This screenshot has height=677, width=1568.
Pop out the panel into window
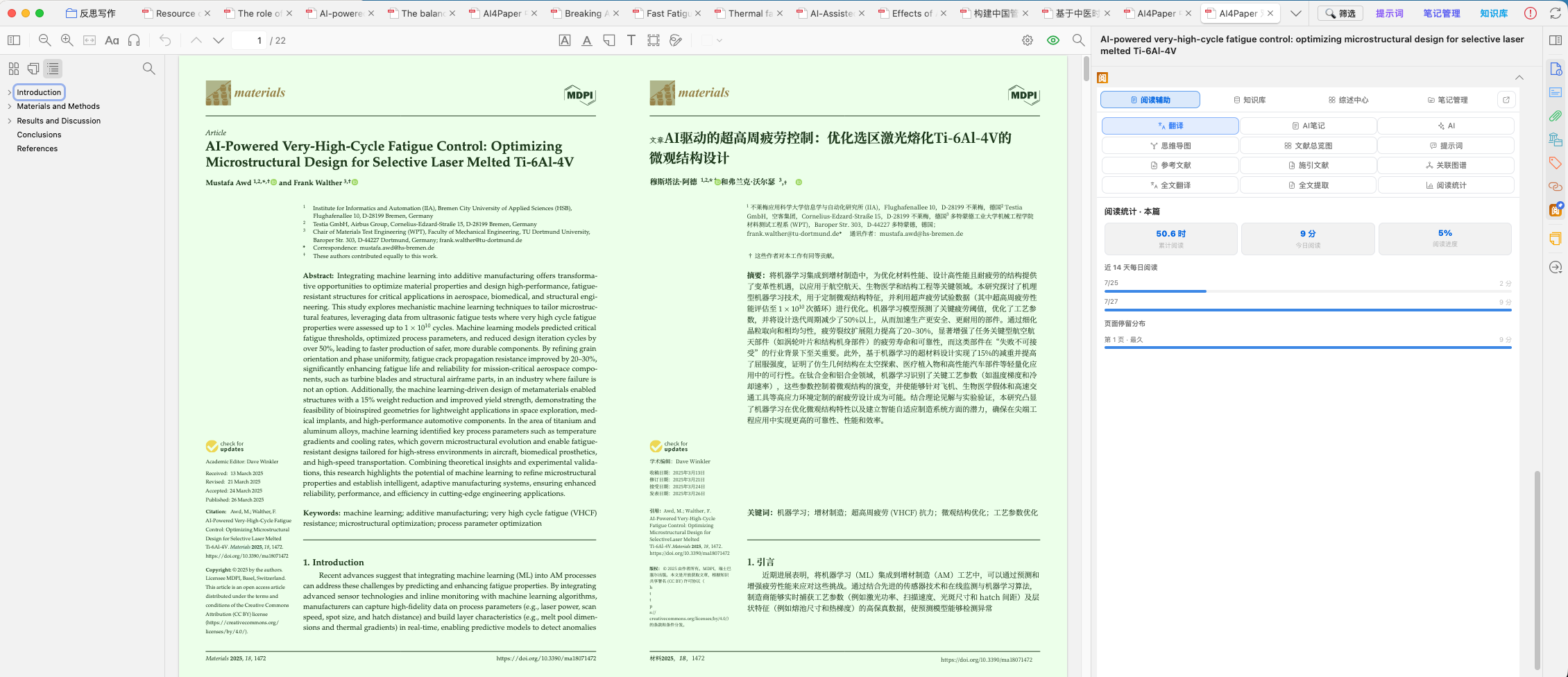tap(1506, 100)
